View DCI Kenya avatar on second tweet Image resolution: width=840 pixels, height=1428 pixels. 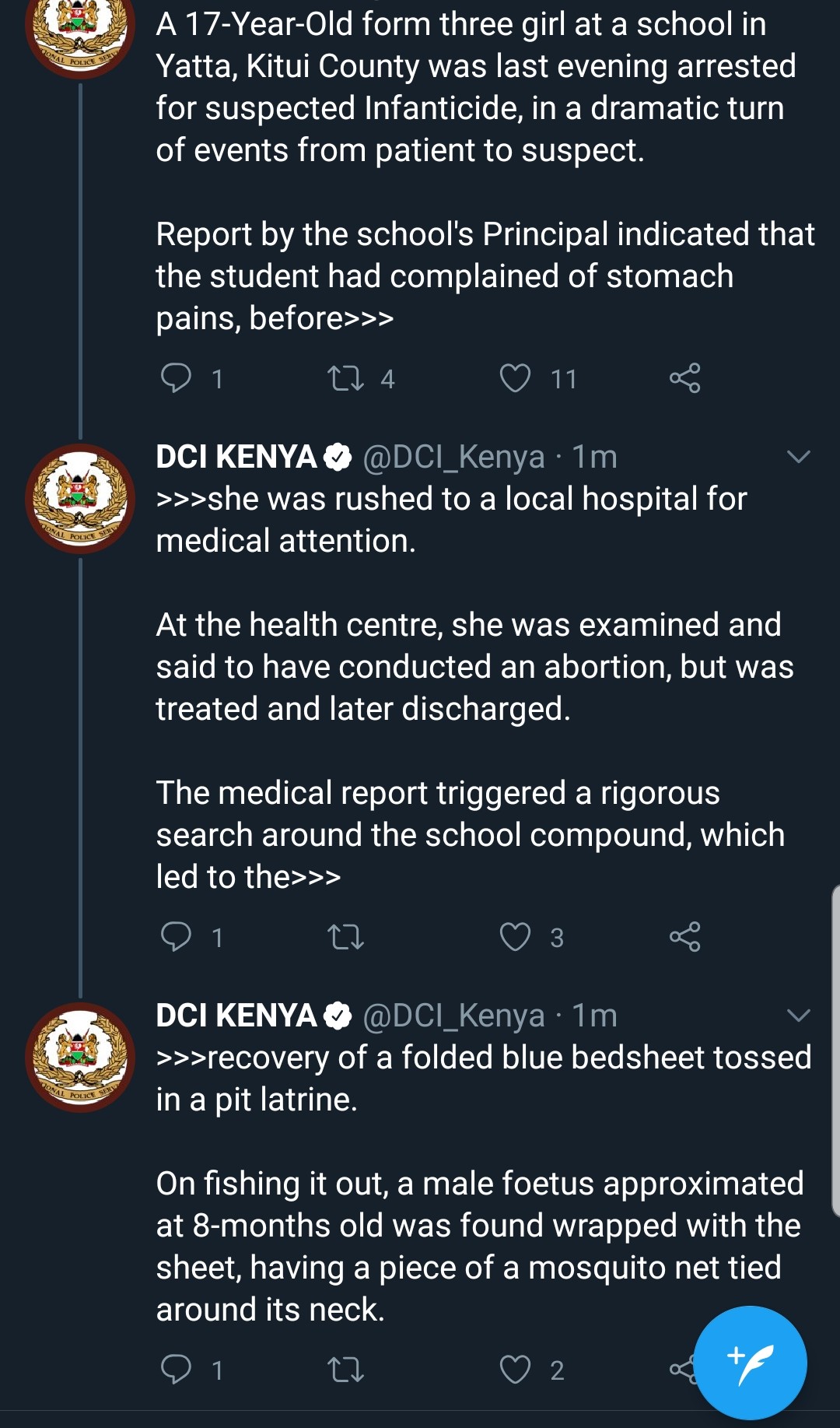point(80,499)
